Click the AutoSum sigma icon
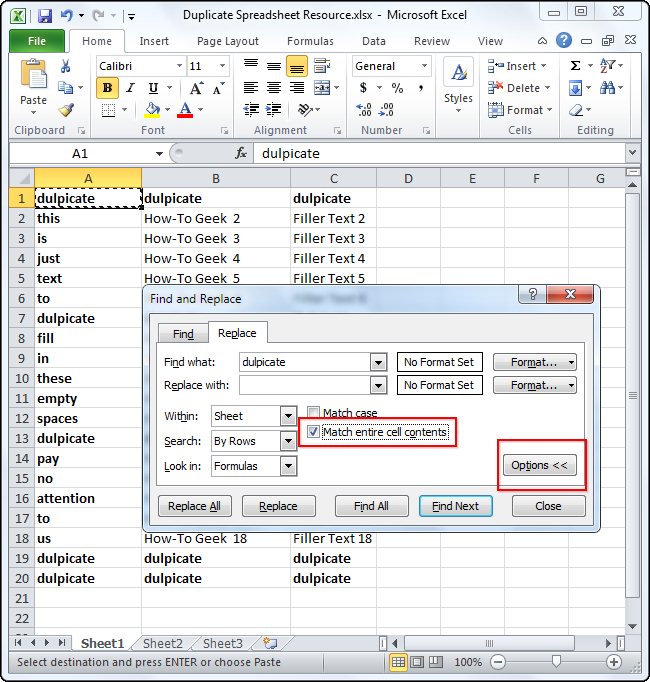Viewport: 650px width, 682px height. pyautogui.click(x=575, y=66)
